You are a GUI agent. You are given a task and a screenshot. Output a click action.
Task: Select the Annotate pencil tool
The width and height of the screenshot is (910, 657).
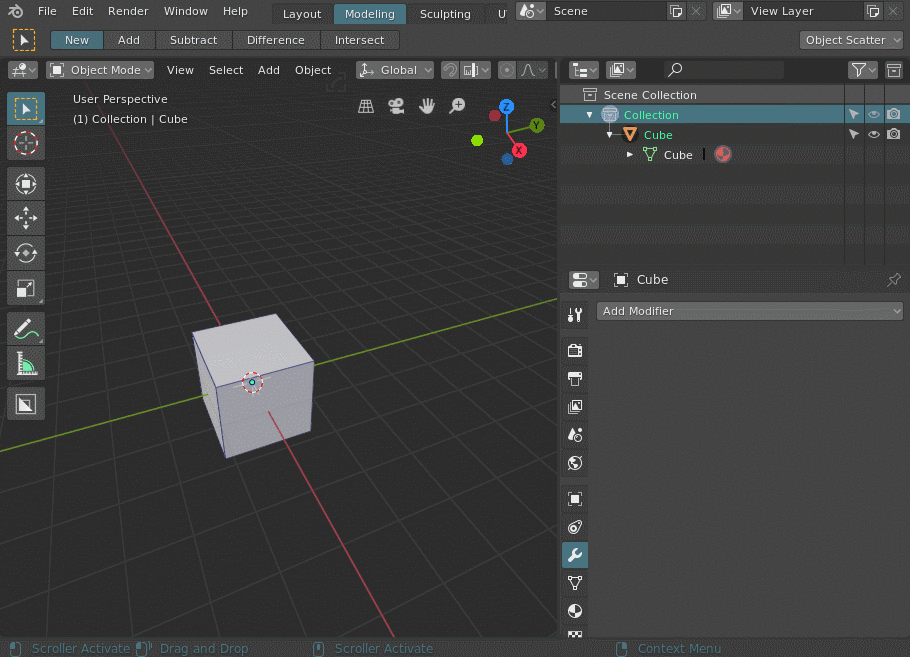pos(26,328)
